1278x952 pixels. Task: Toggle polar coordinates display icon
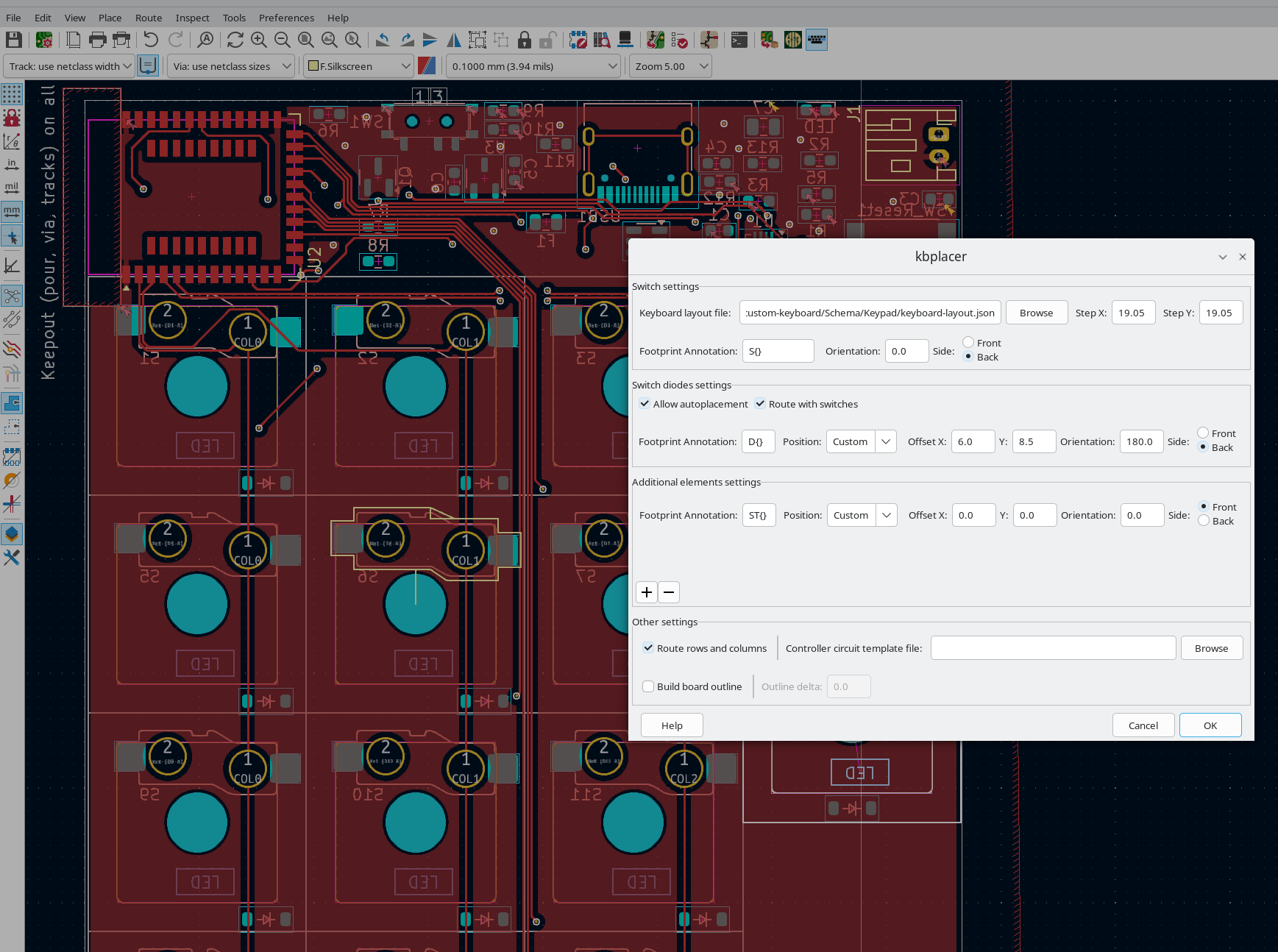[x=12, y=141]
